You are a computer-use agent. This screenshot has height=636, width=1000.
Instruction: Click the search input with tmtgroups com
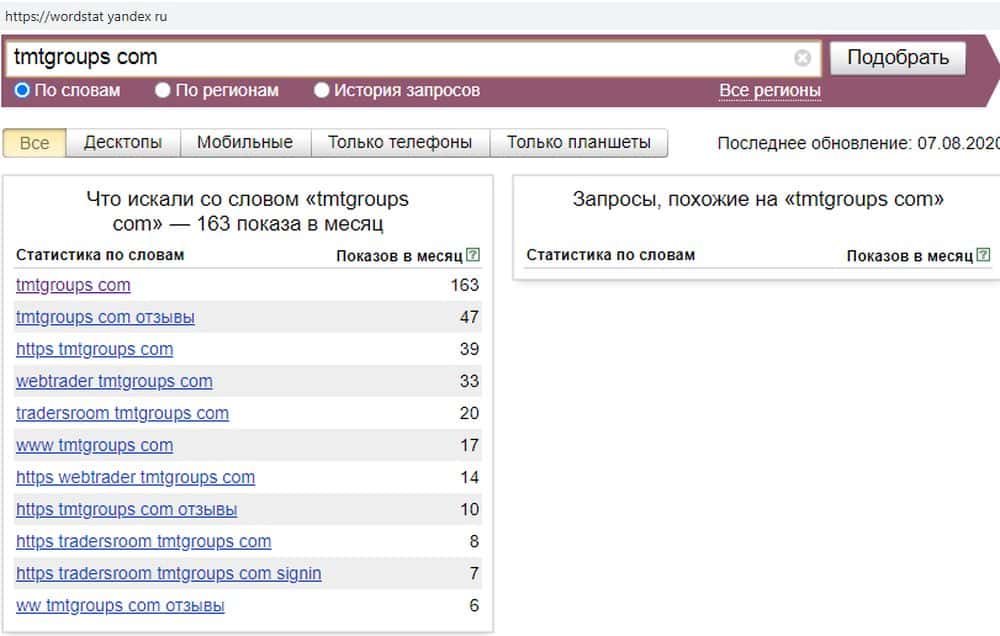pos(400,58)
